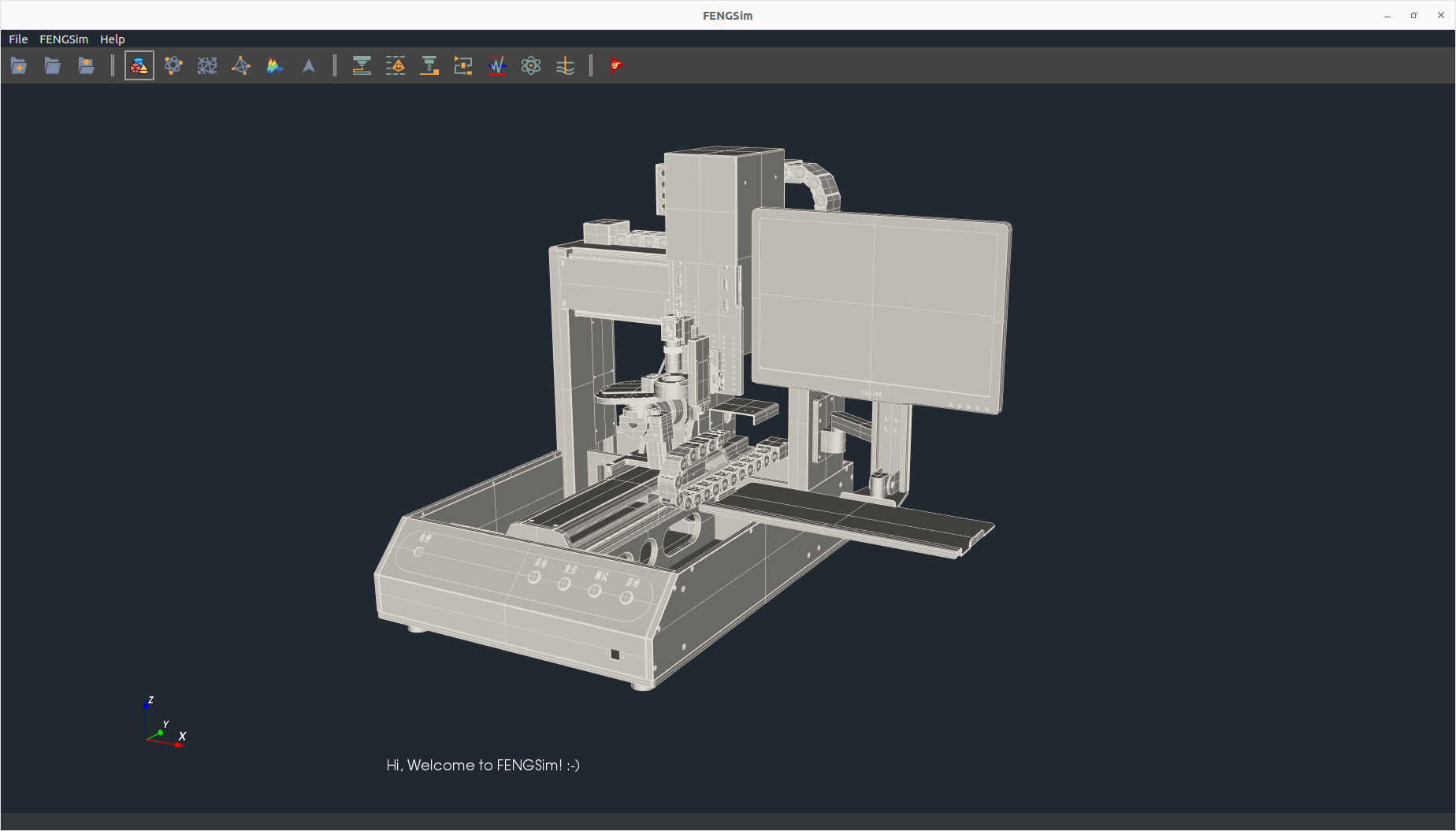Open the red-blue waveform signal tool
This screenshot has height=831, width=1456.
coord(497,66)
